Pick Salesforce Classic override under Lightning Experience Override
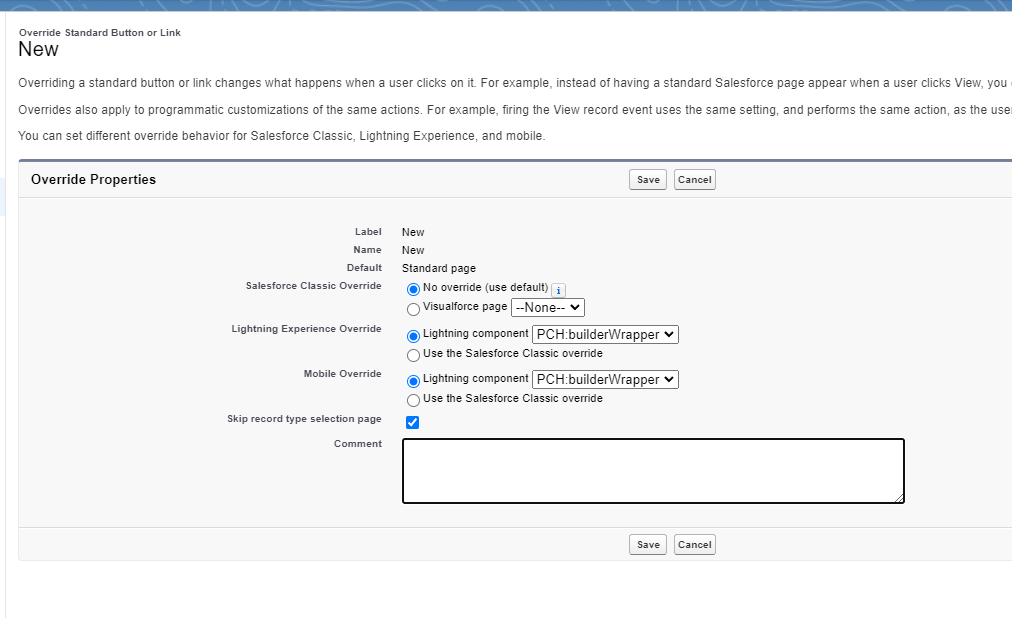This screenshot has width=1012, height=618. (x=414, y=355)
